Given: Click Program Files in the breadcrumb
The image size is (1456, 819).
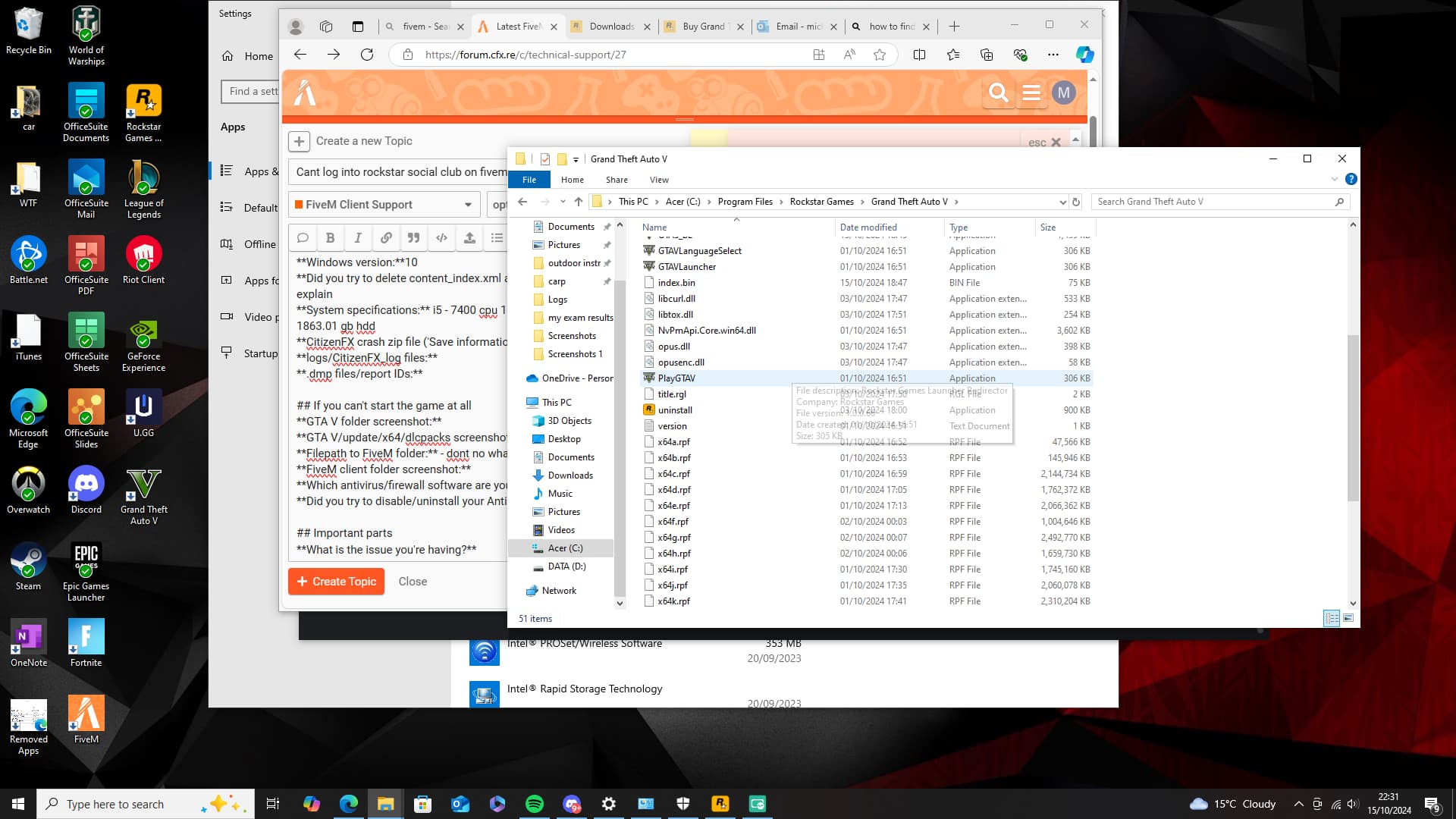Looking at the screenshot, I should pos(745,202).
